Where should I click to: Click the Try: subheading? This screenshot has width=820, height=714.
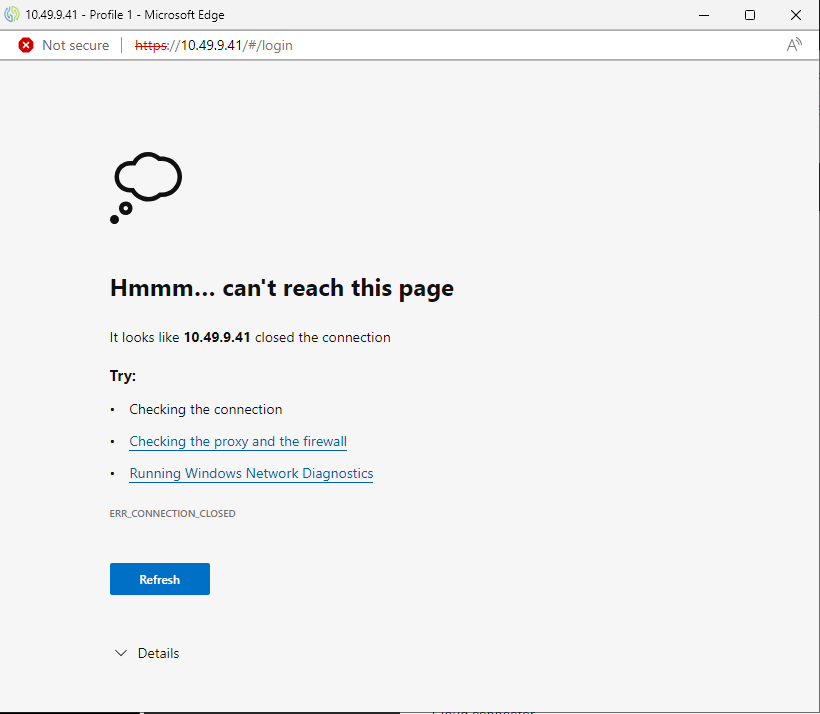[122, 376]
